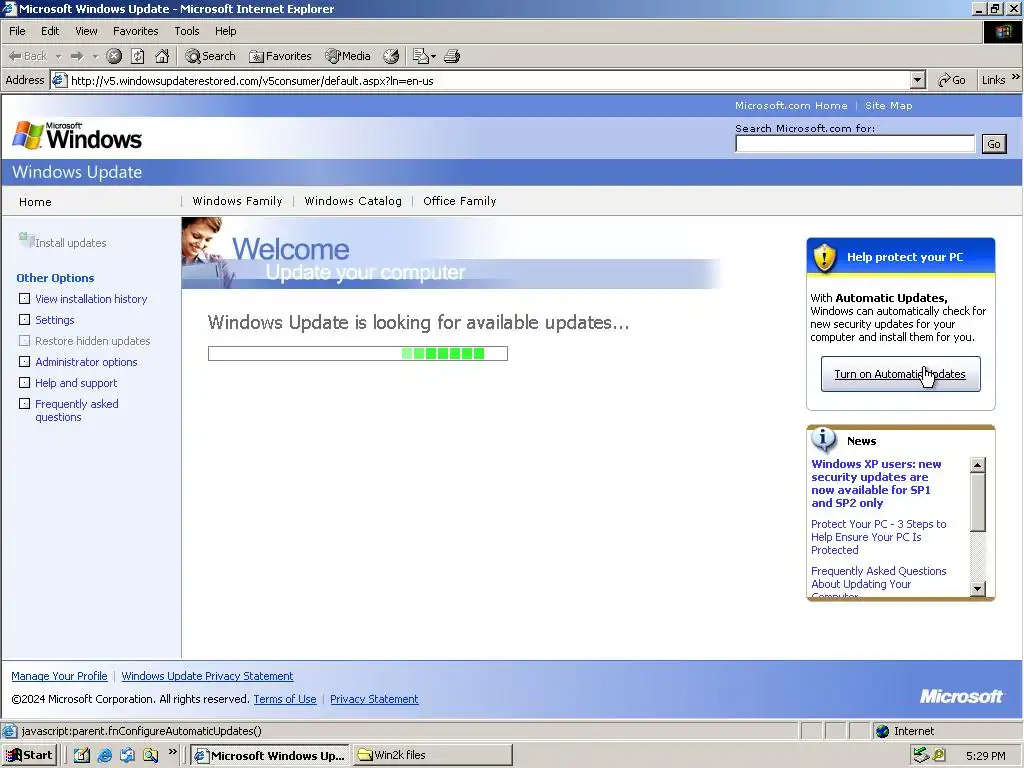
Task: Open the Edit menu
Action: pyautogui.click(x=50, y=31)
